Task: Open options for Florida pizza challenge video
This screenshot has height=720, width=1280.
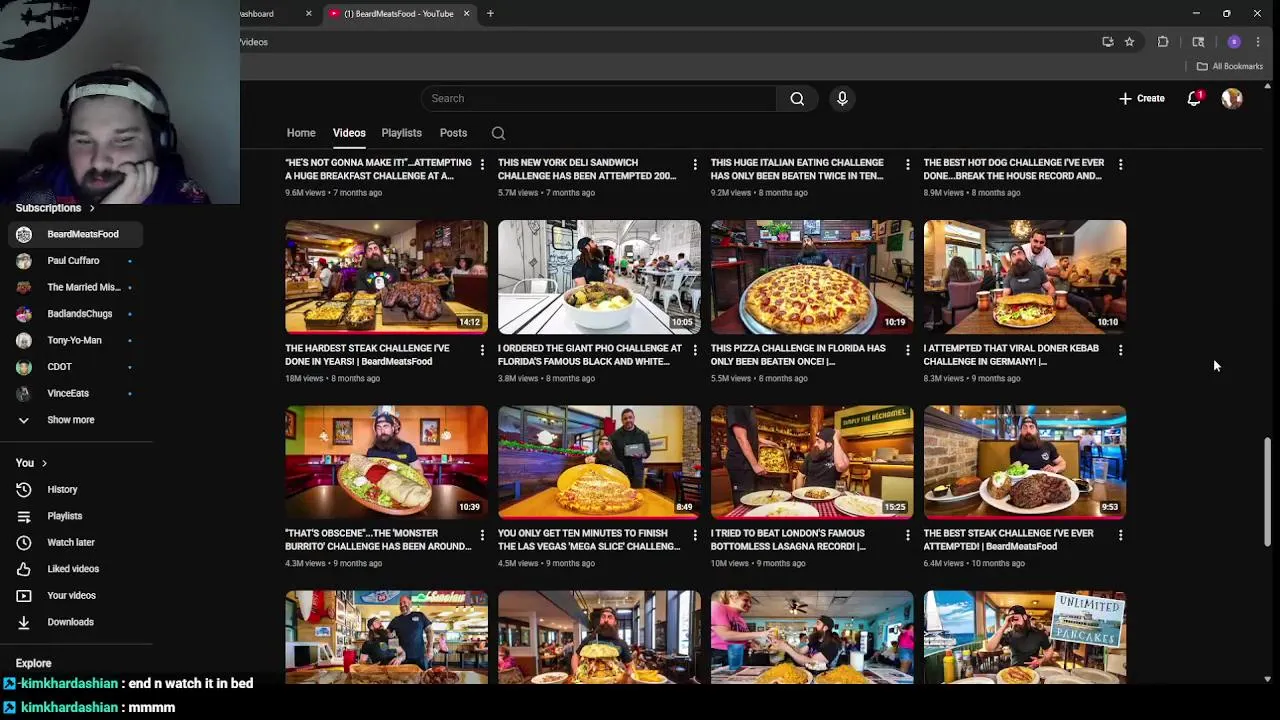Action: pyautogui.click(x=908, y=350)
